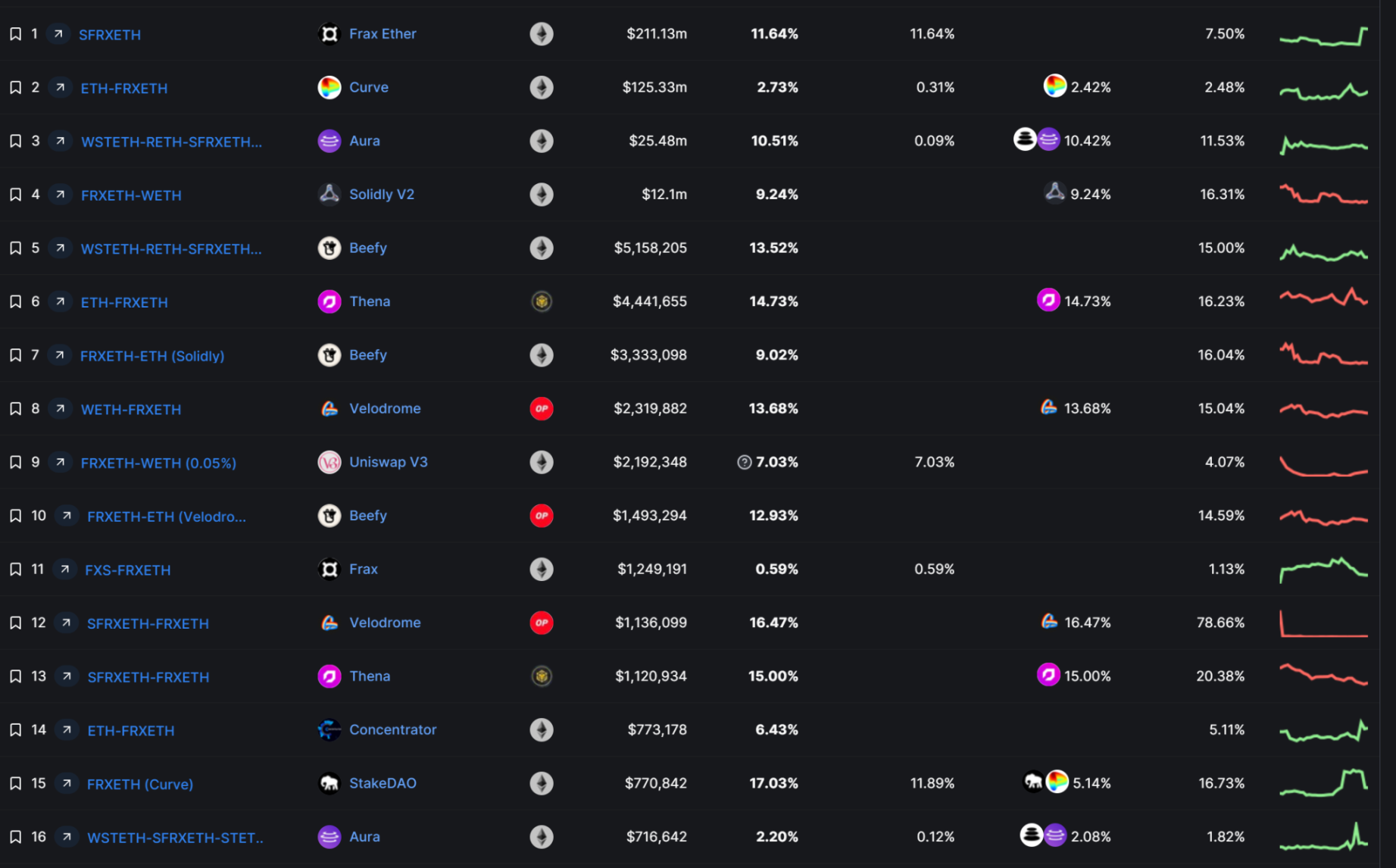This screenshot has width=1396, height=868.
Task: Open FRXETH (Curve) pool link
Action: coord(140,784)
